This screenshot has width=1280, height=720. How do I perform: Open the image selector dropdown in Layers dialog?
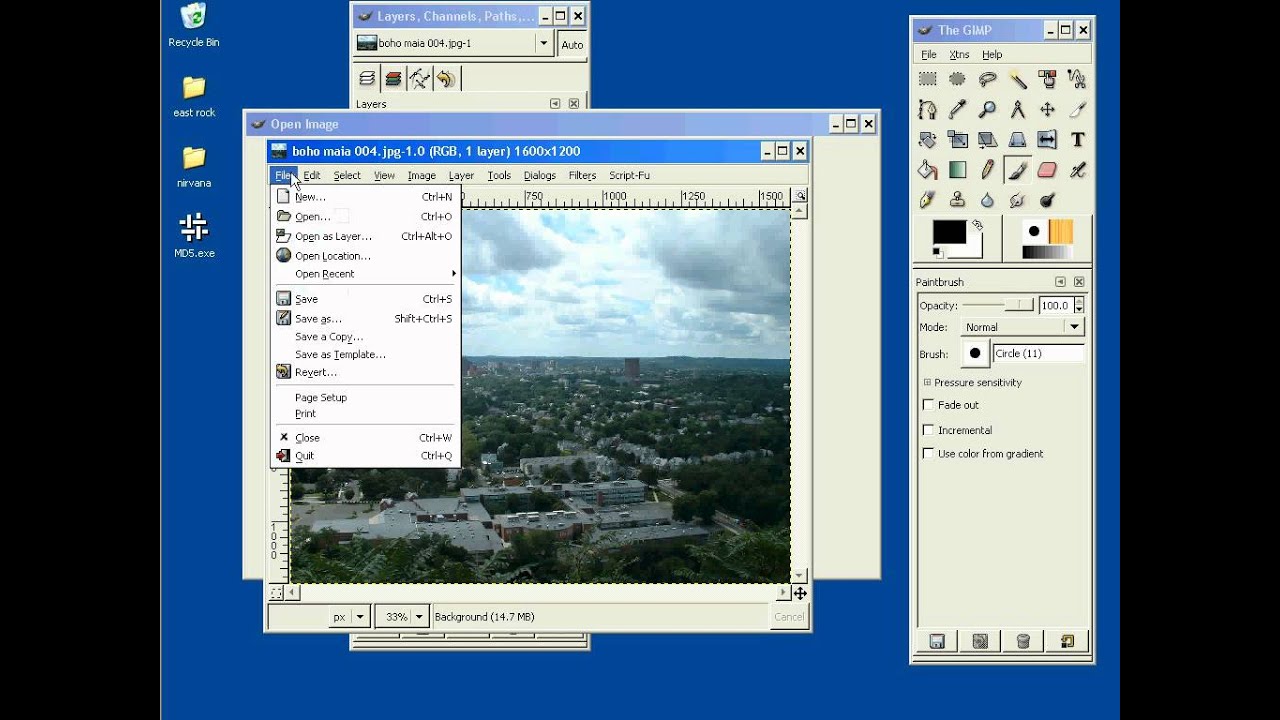point(454,43)
